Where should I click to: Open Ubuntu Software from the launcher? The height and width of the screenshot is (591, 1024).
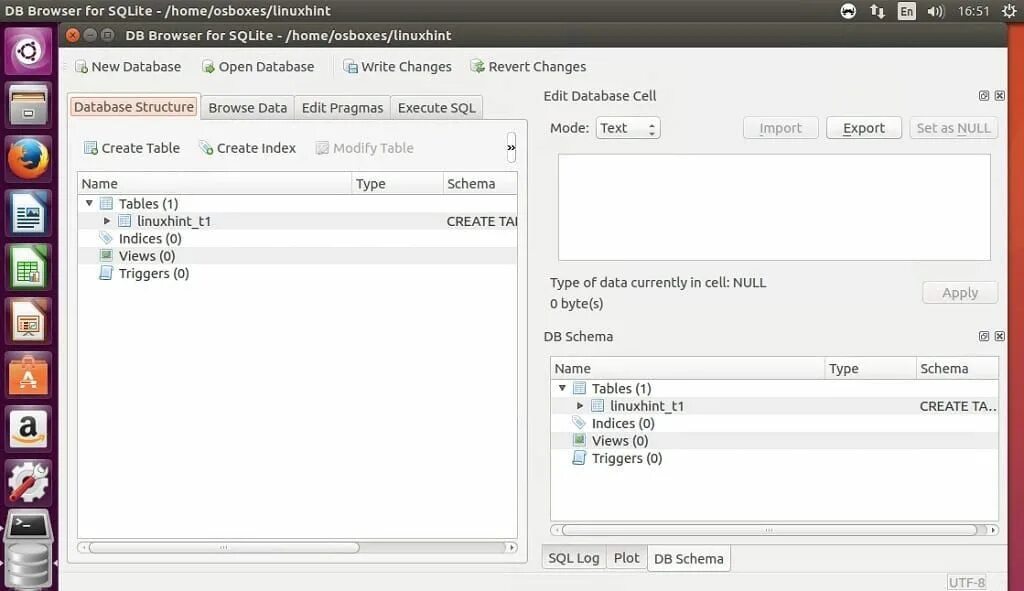28,375
